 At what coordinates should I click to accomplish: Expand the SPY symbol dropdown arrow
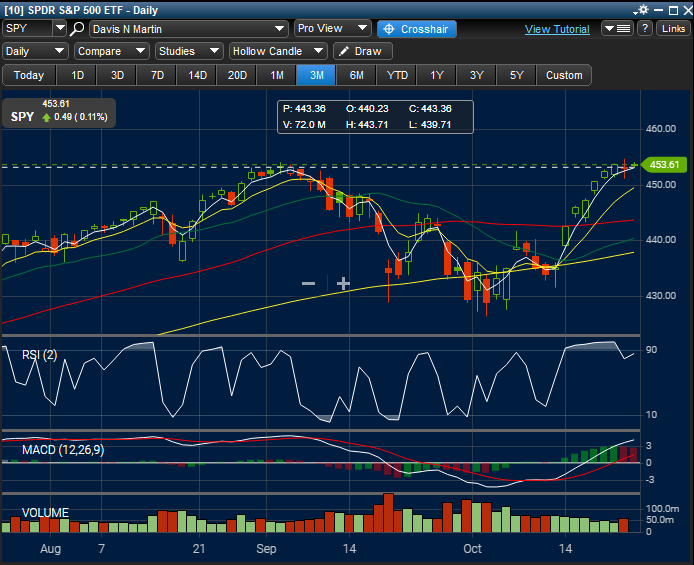tap(60, 29)
